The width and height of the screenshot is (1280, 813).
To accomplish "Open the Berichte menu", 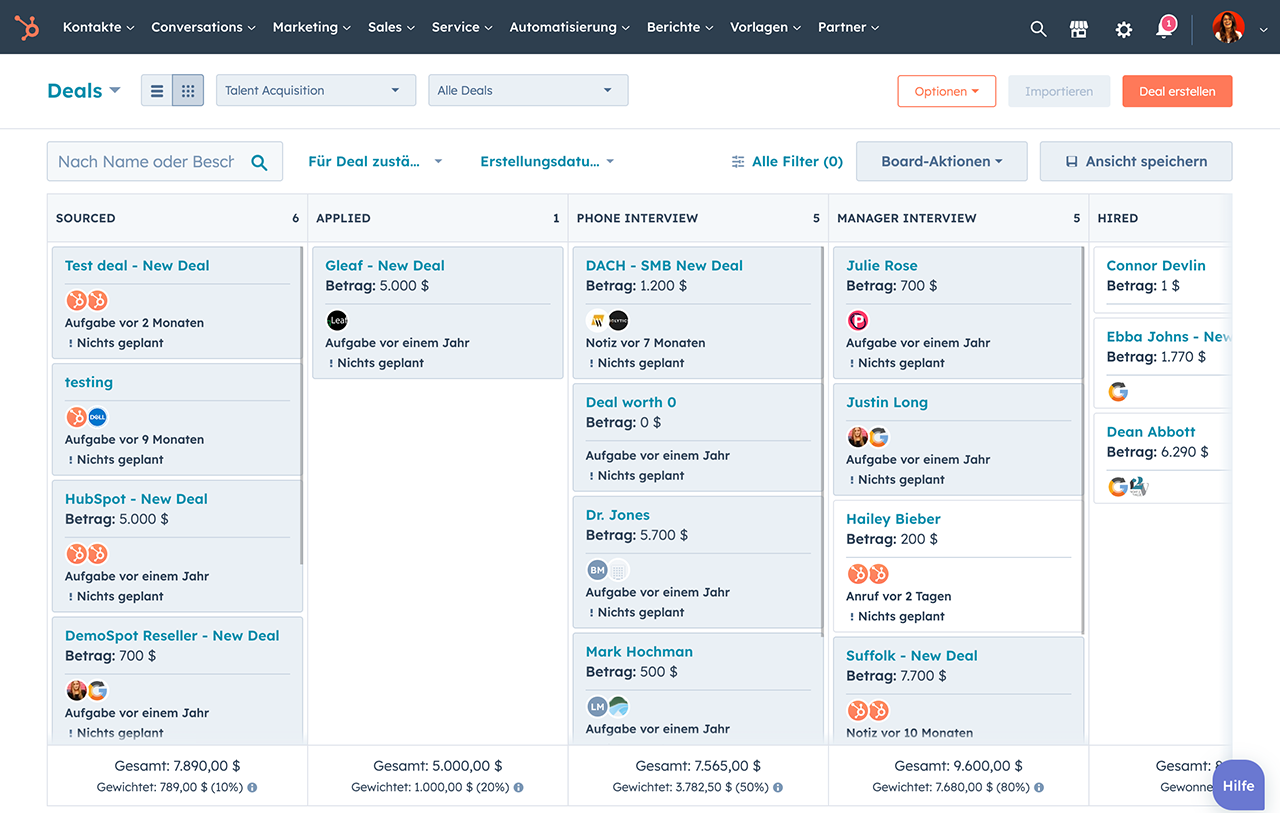I will [680, 28].
